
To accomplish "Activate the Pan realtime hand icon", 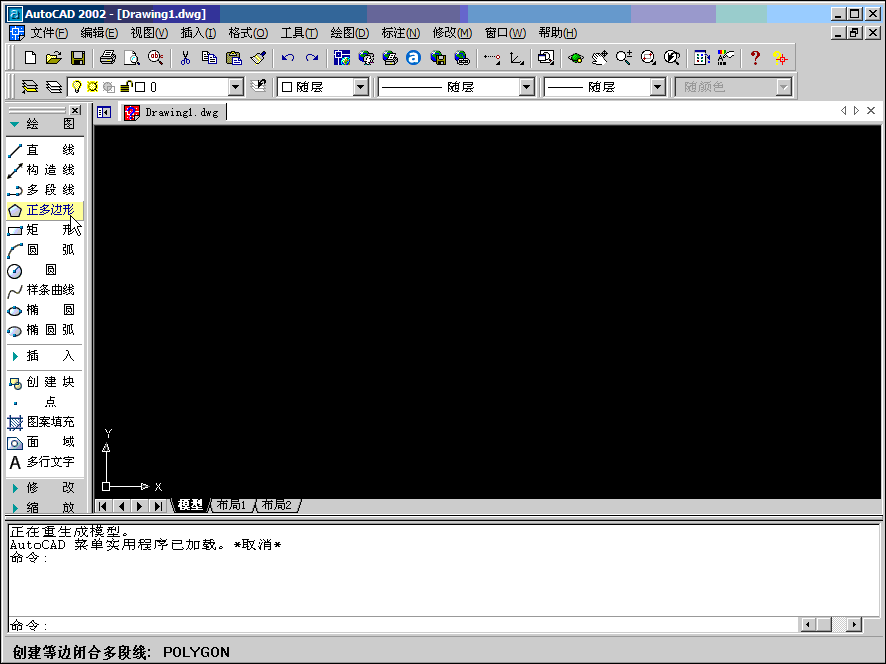I will point(599,59).
